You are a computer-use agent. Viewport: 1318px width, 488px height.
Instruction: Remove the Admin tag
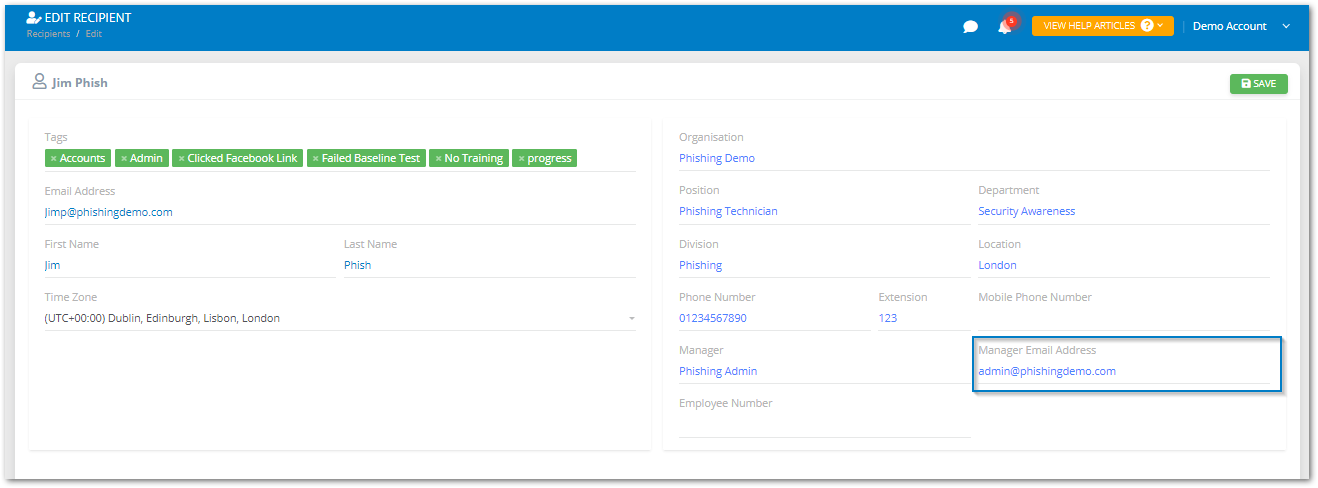tap(124, 158)
